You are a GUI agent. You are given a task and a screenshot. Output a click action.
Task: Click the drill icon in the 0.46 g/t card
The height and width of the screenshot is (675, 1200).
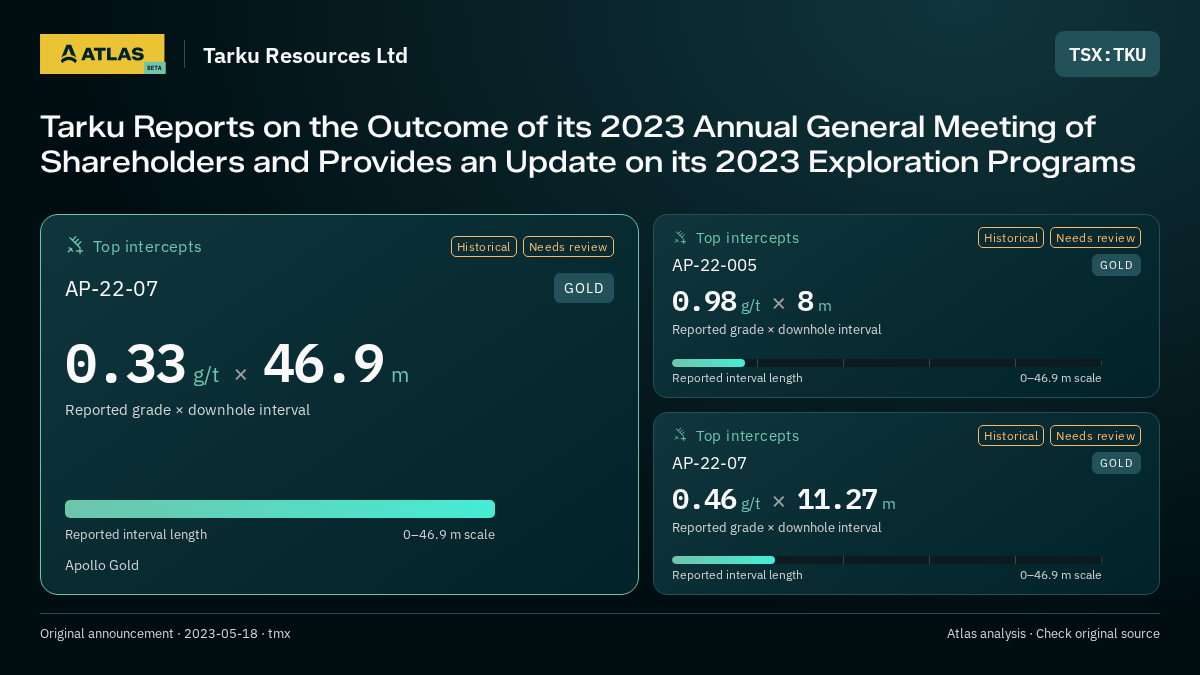680,435
